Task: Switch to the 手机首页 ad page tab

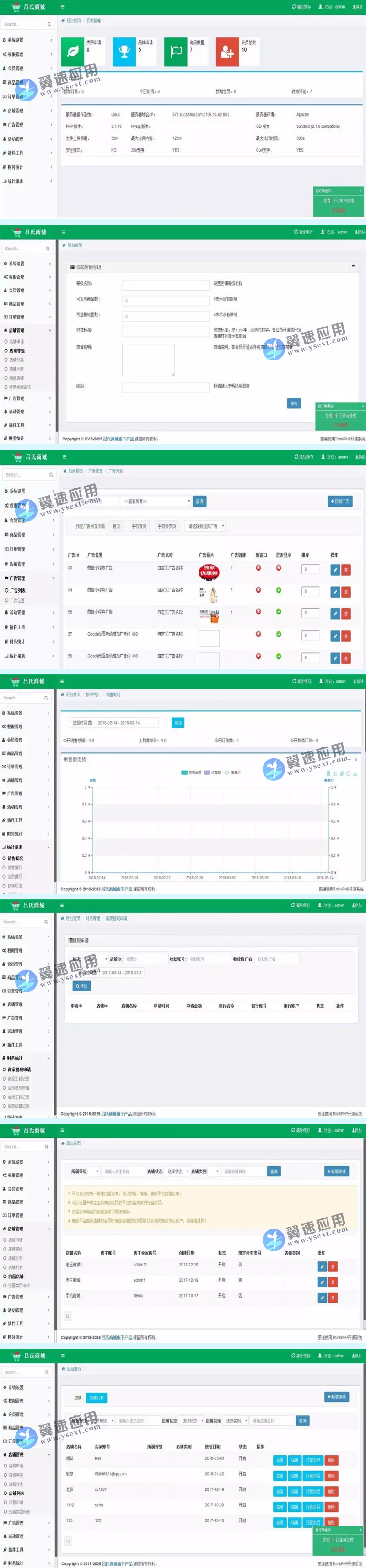Action: coord(139,526)
